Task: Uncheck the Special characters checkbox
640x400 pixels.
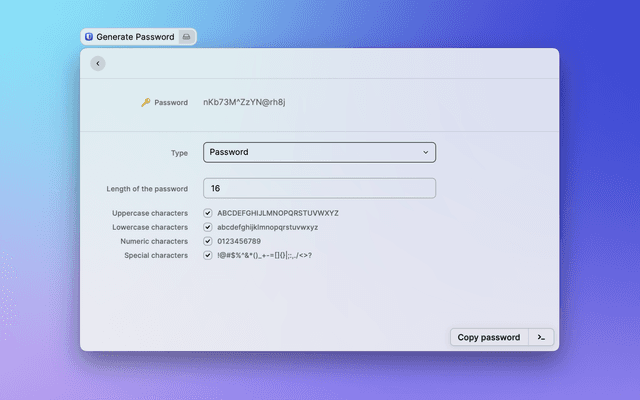Action: [208, 255]
